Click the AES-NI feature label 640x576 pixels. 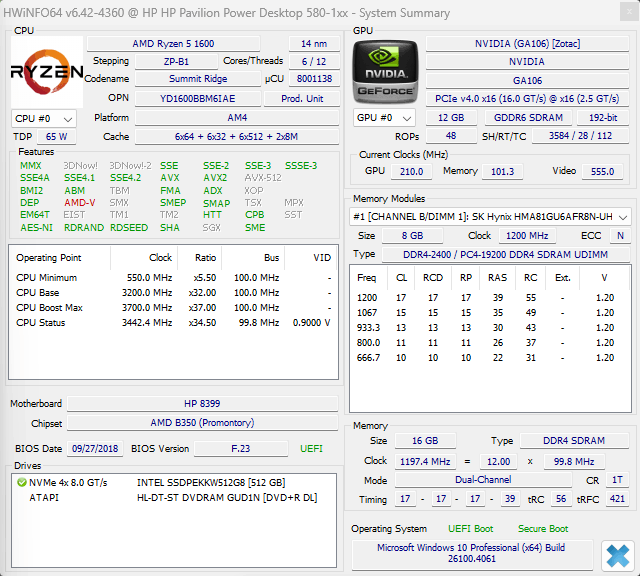(x=36, y=228)
